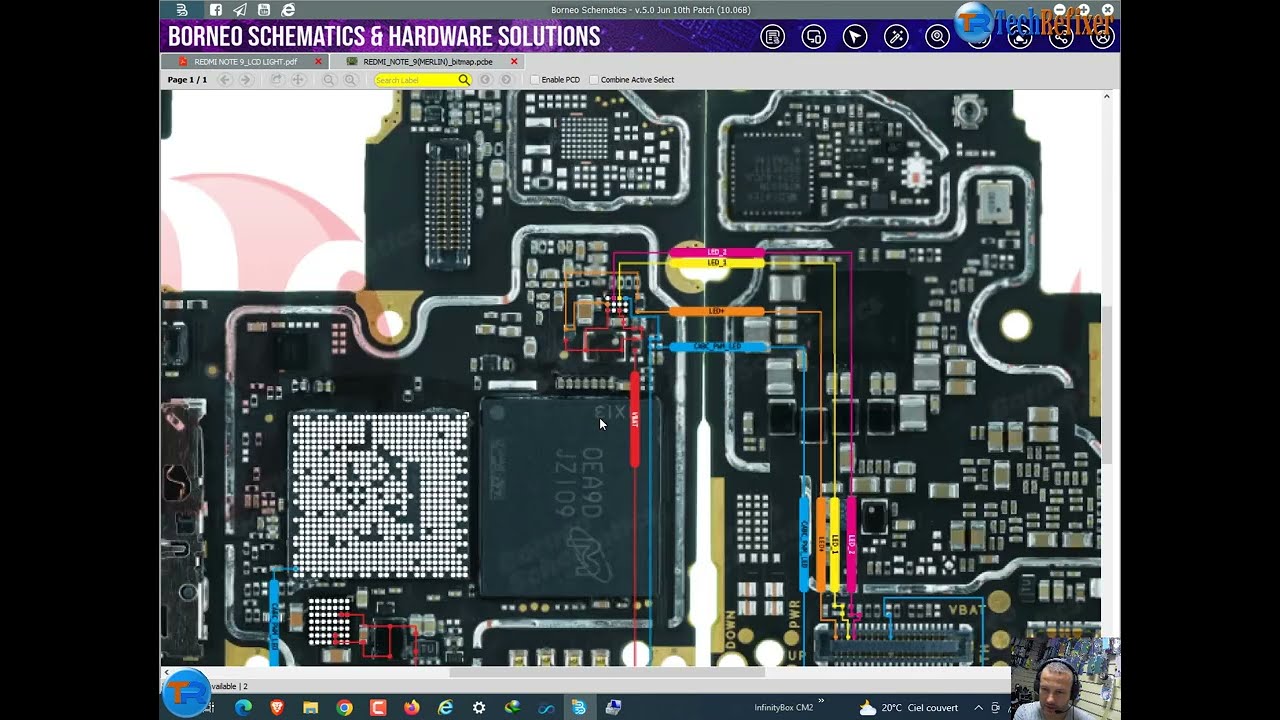Open the website browser icon in title bar

coord(288,10)
